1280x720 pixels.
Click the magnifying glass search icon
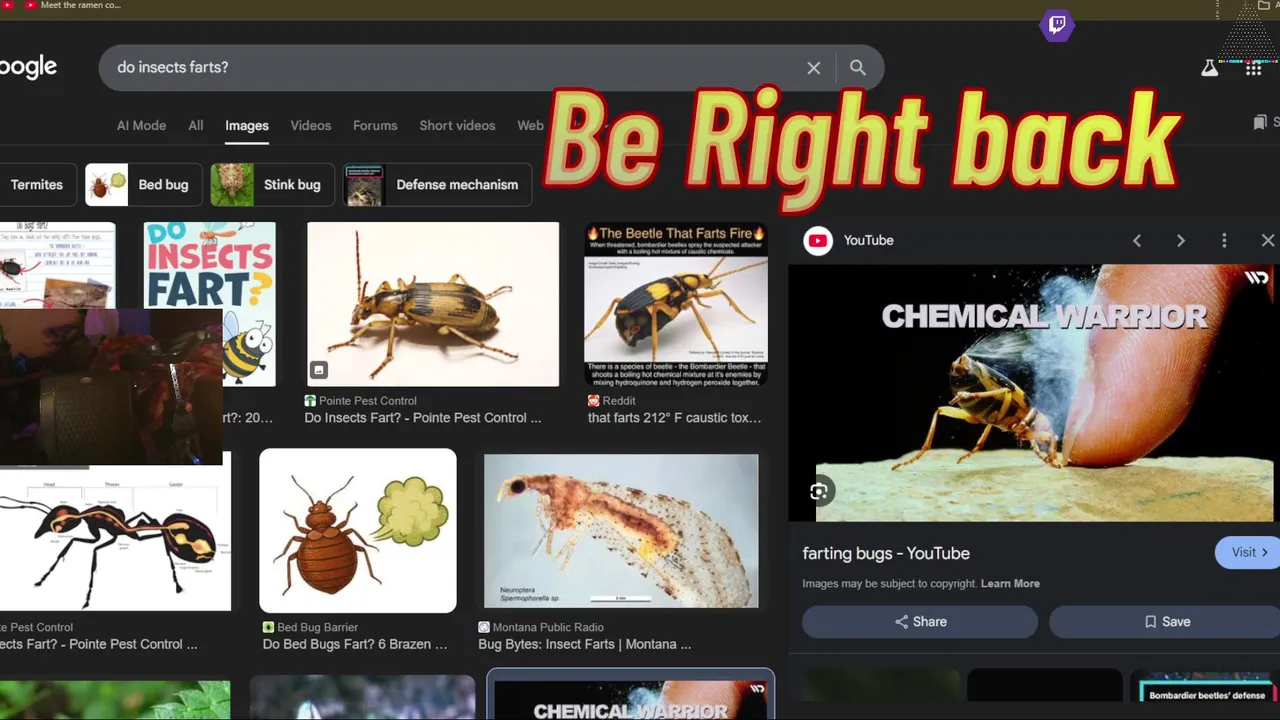click(x=858, y=67)
